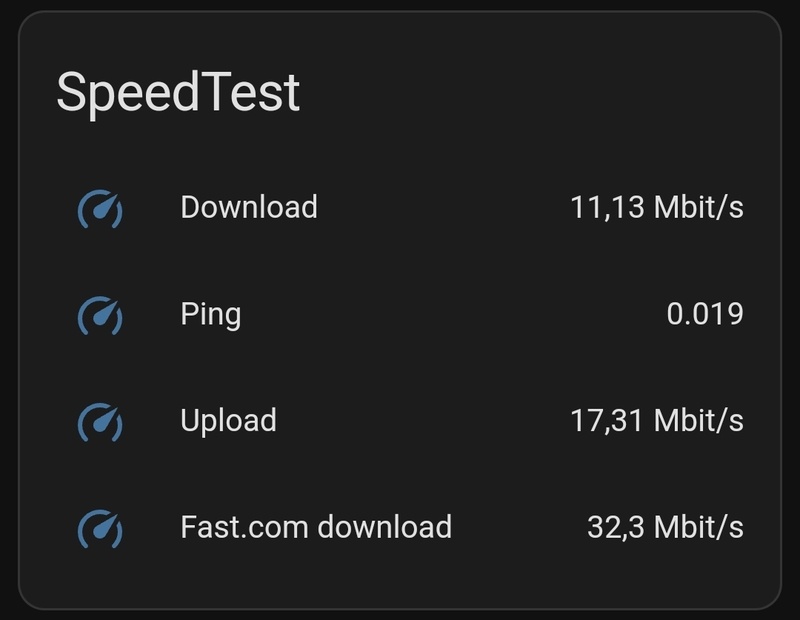Select the Ping entity name

210,314
